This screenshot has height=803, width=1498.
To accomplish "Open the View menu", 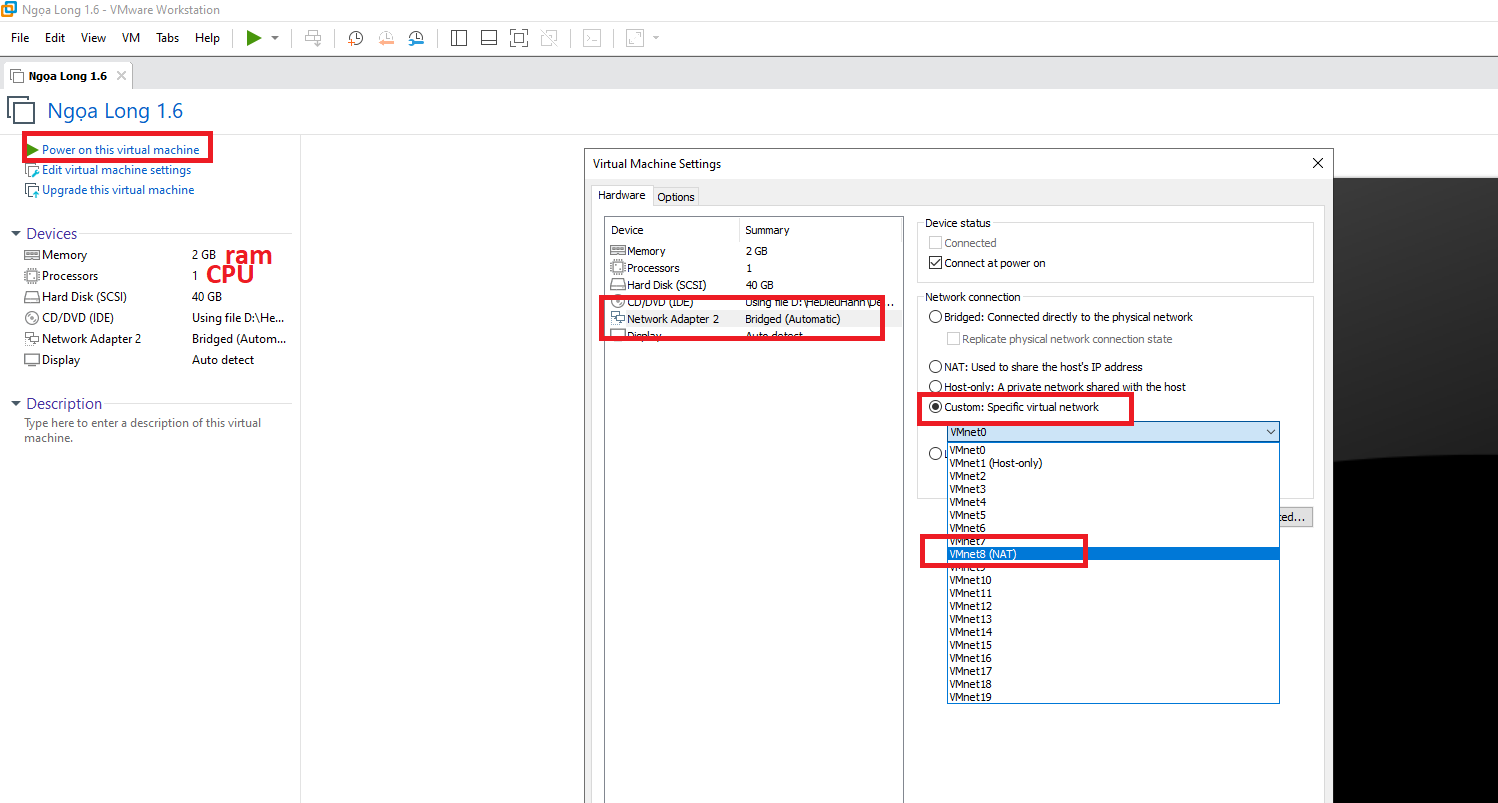I will 93,38.
